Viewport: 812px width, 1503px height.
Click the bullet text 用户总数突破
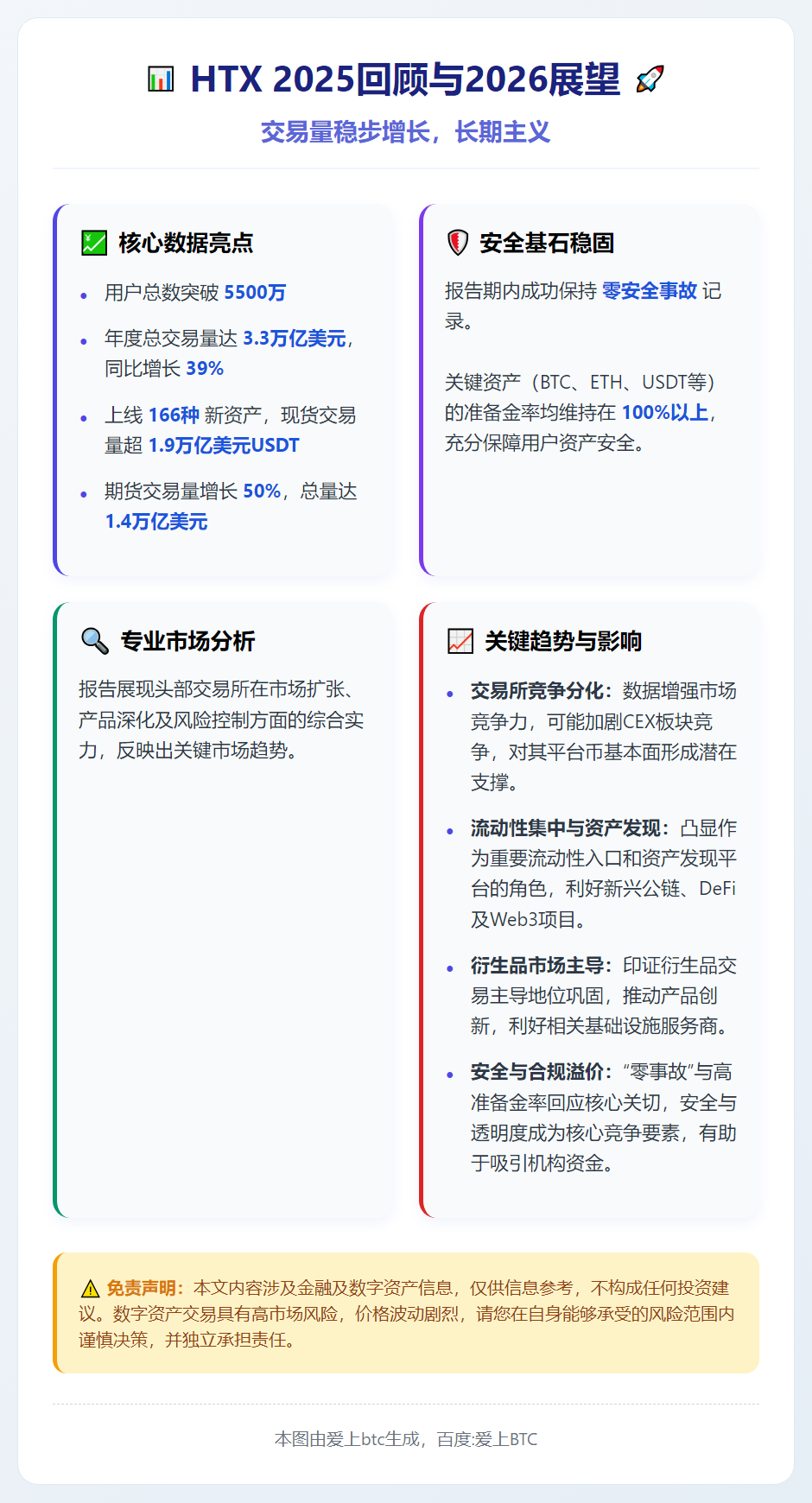coord(162,293)
